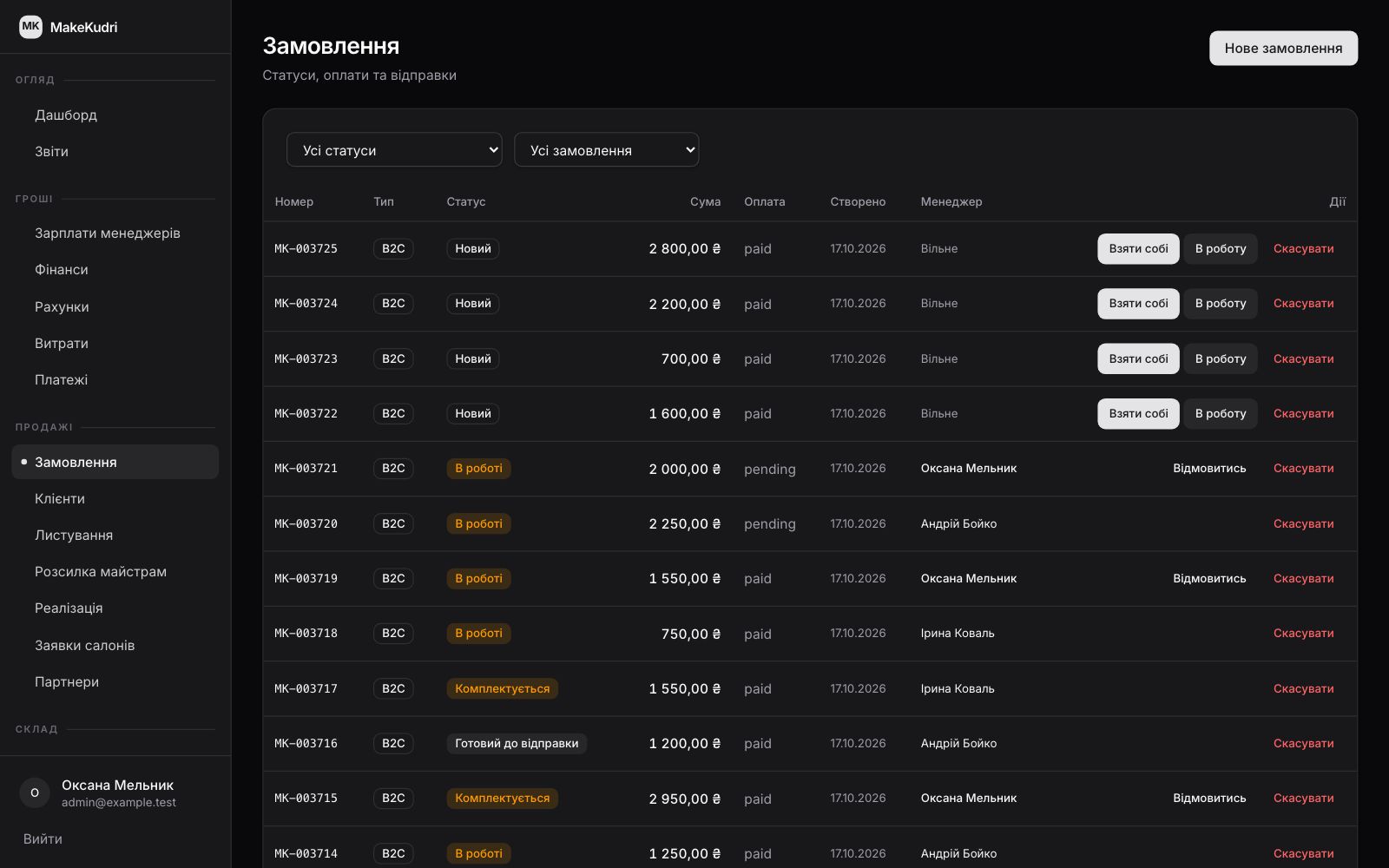Screen dimensions: 1389x868
Task: Open Рахунки menu item
Action: click(x=115, y=306)
